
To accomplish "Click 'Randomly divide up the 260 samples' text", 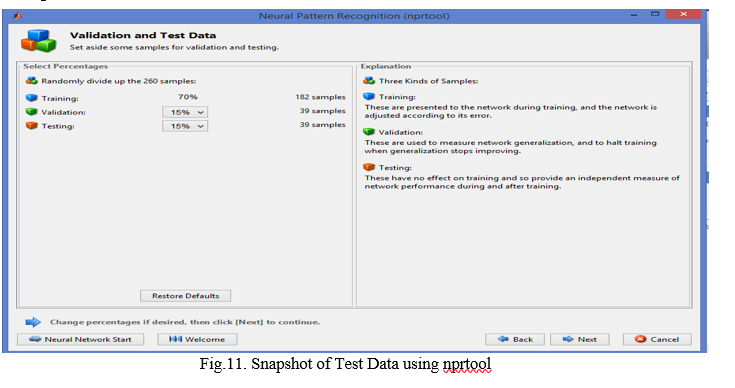I will pyautogui.click(x=119, y=81).
